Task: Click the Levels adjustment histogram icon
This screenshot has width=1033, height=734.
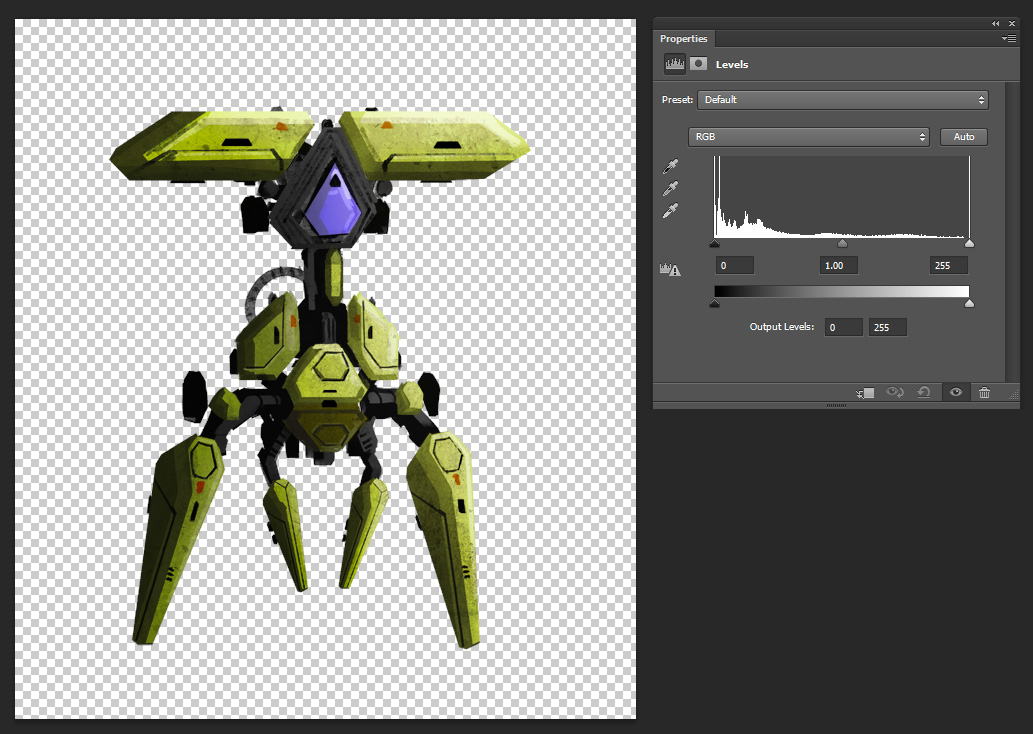Action: [675, 64]
